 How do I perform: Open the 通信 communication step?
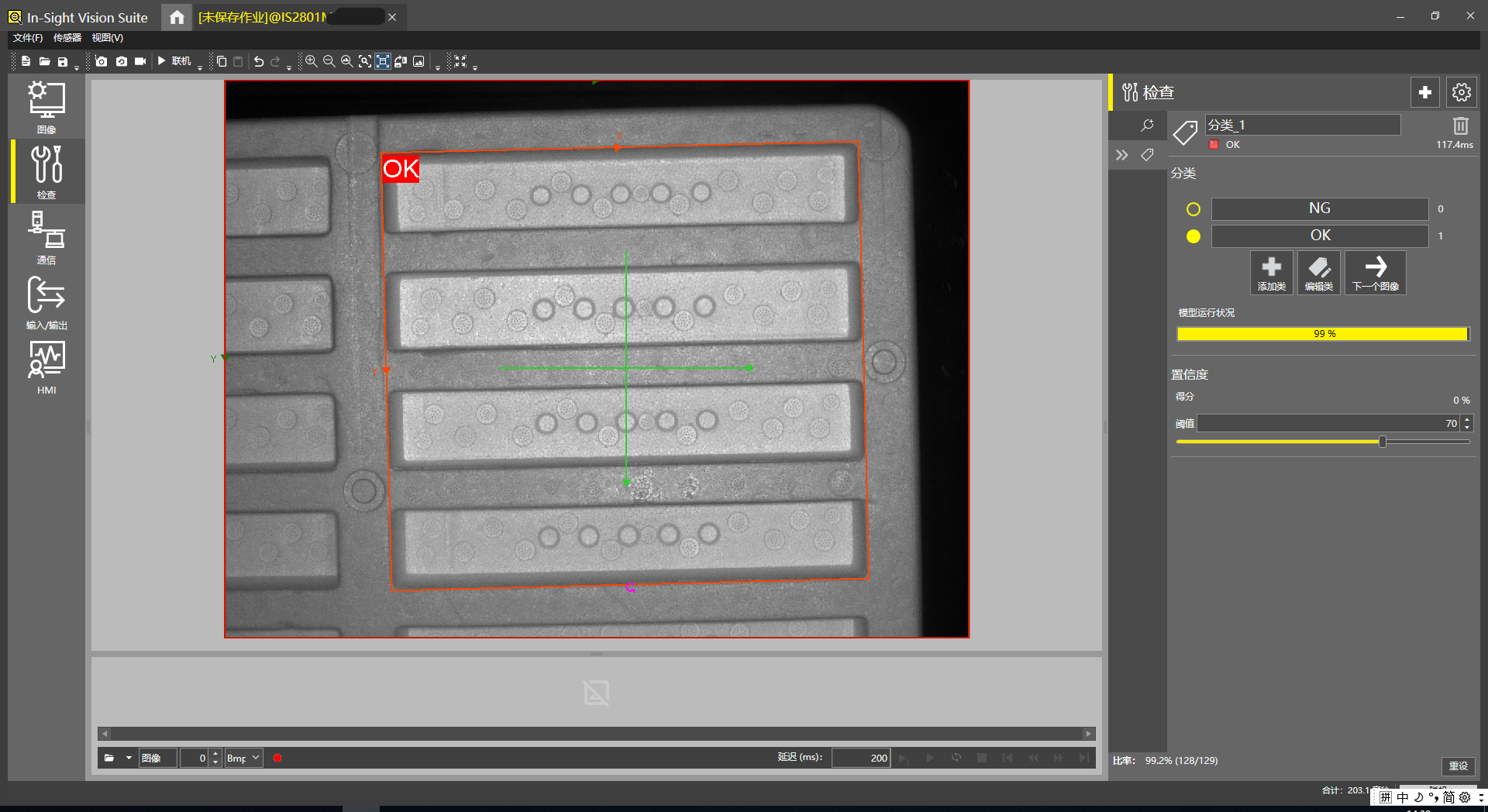click(46, 237)
